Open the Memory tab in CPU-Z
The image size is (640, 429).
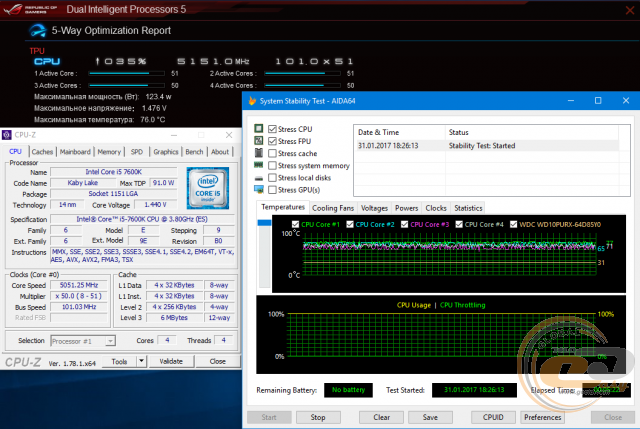tap(109, 152)
